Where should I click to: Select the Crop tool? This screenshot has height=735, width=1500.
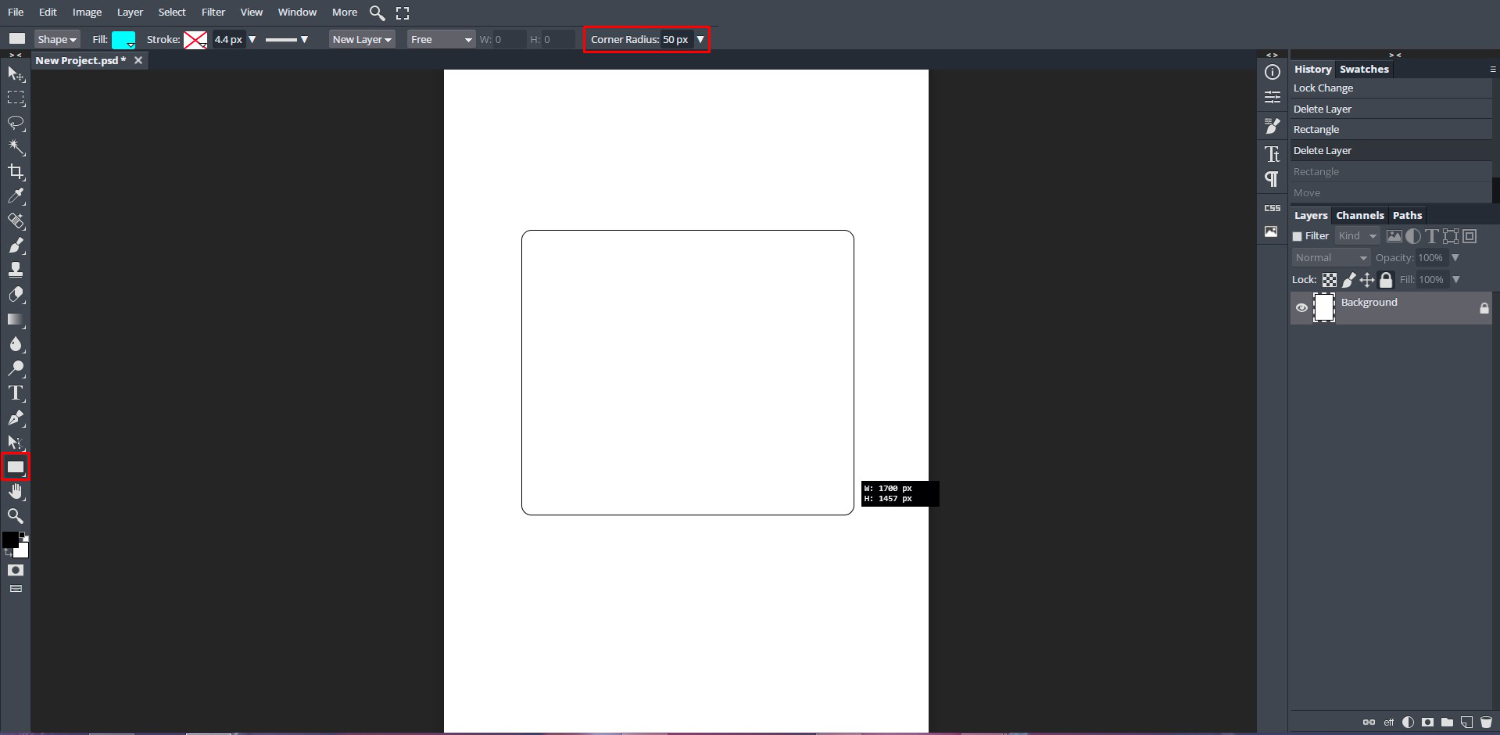pos(16,172)
